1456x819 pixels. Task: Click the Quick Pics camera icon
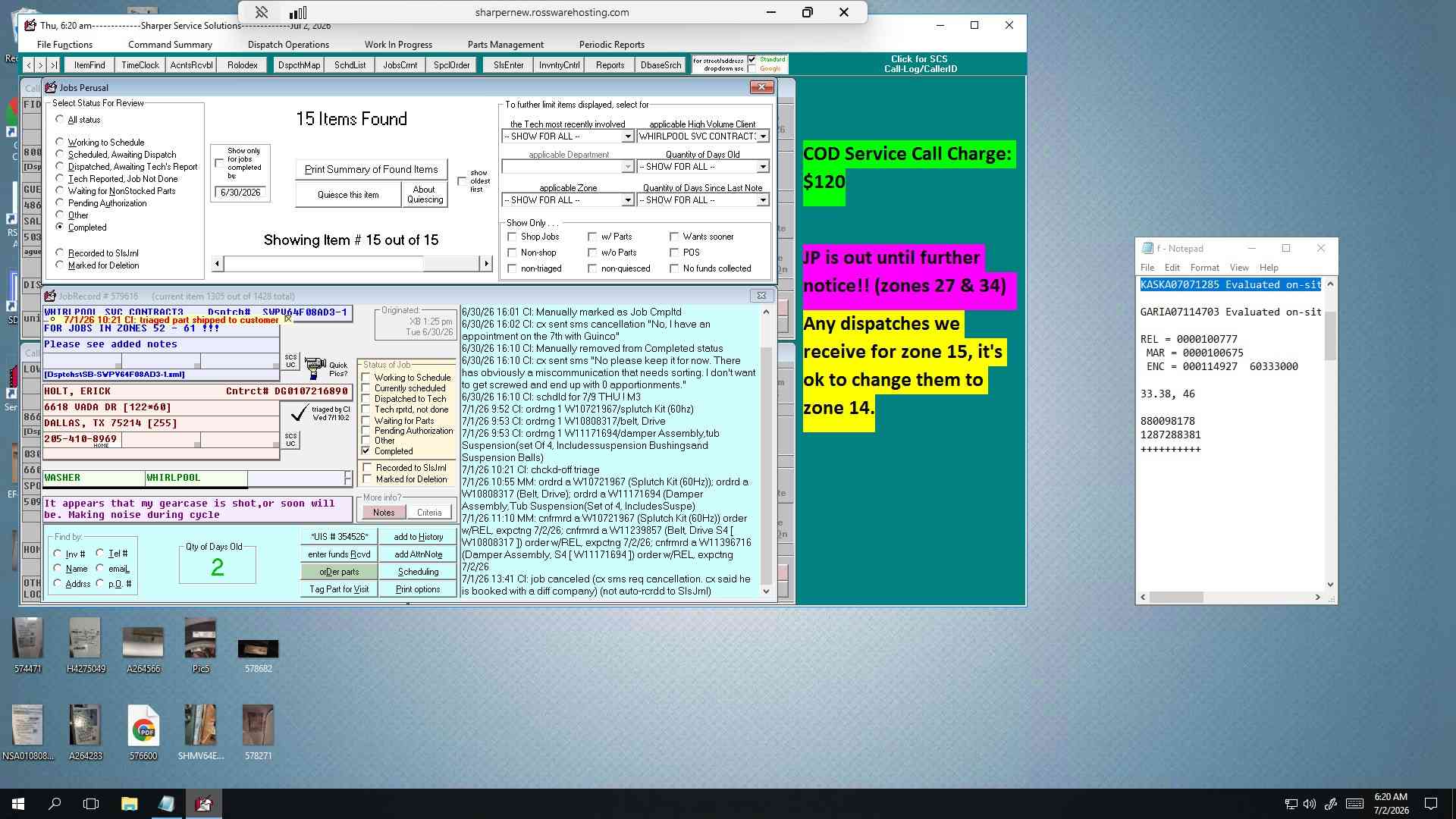(x=315, y=369)
